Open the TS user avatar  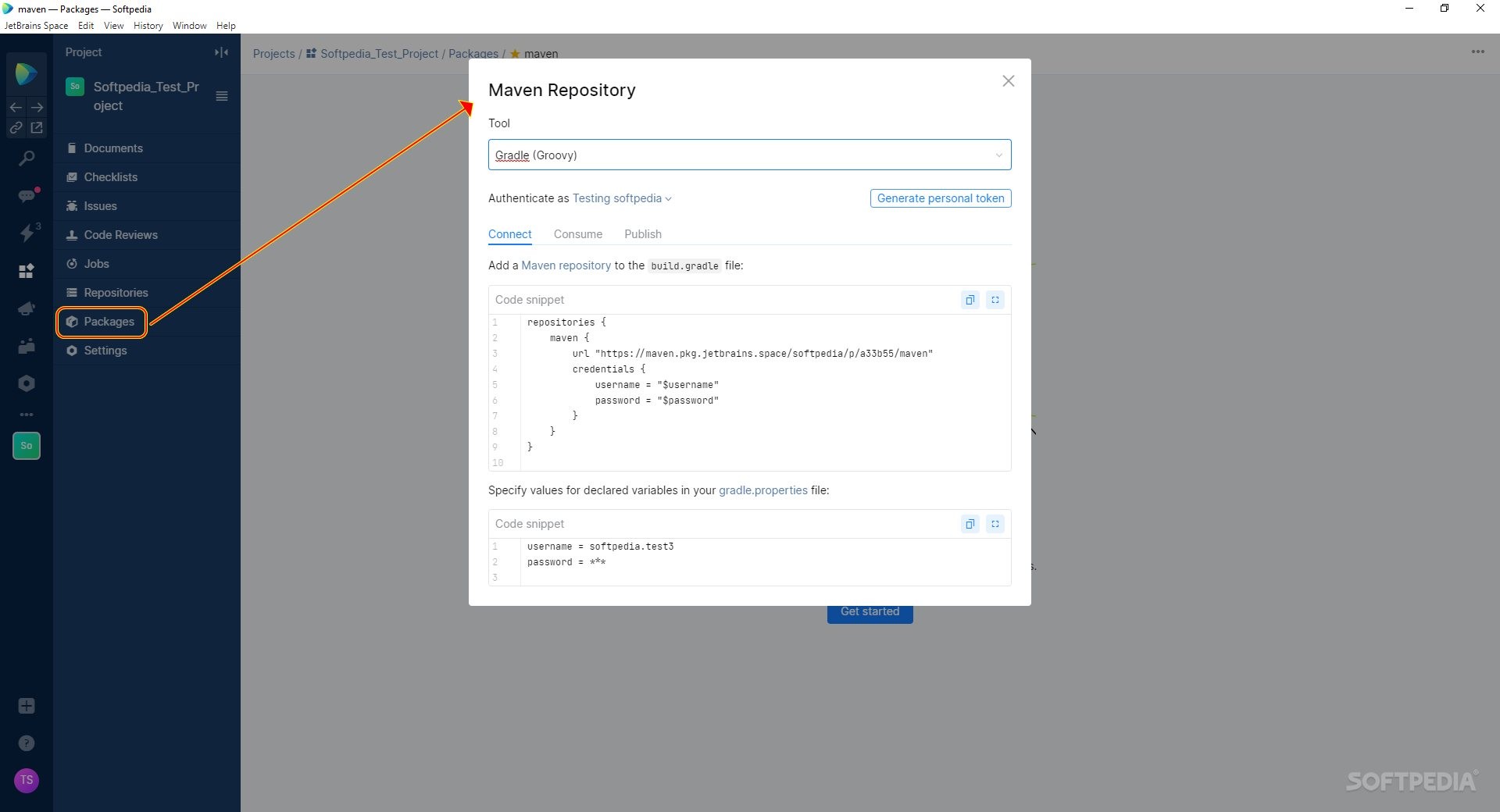(27, 780)
